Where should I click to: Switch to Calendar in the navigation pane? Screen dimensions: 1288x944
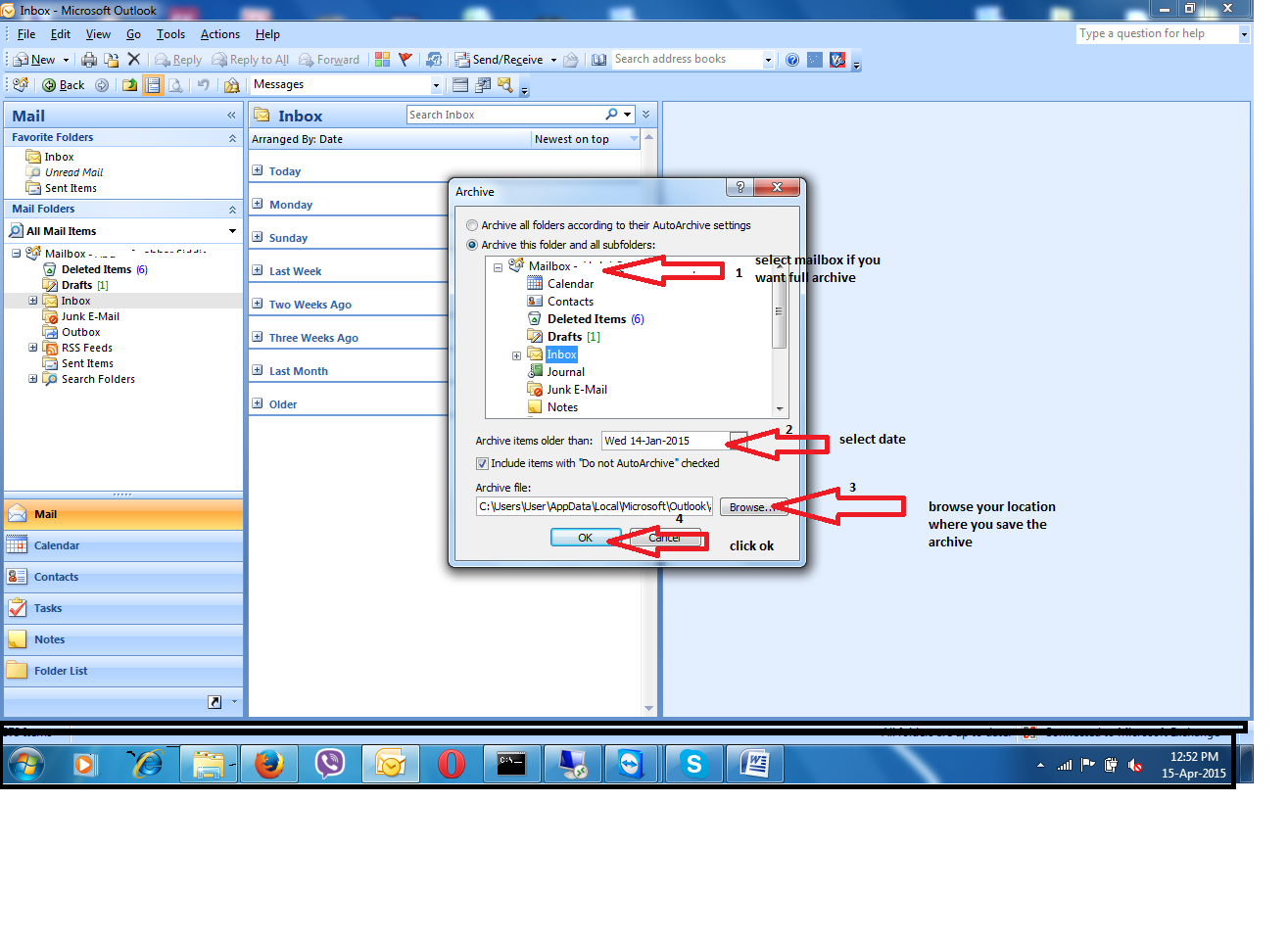click(x=123, y=545)
